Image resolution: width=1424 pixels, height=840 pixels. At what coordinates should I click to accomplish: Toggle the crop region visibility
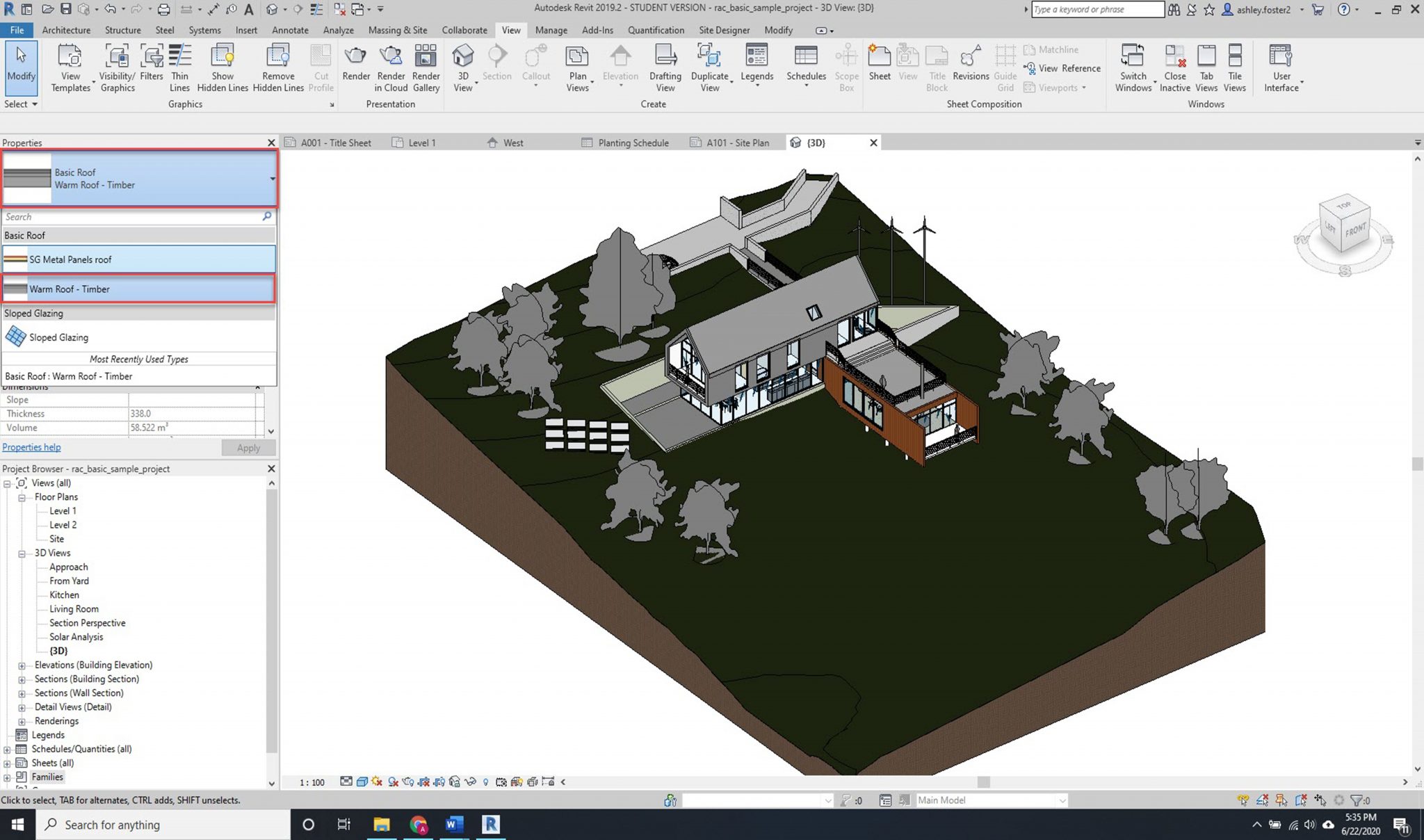pos(439,782)
